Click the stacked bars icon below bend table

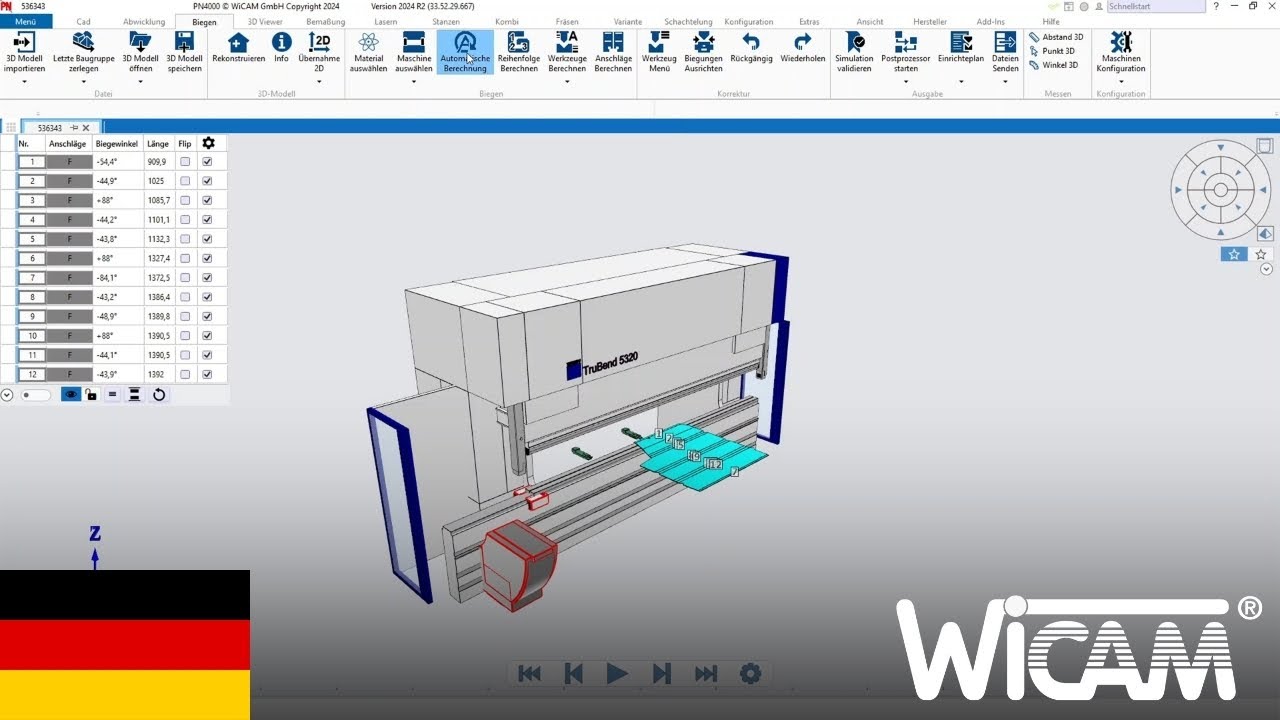134,395
